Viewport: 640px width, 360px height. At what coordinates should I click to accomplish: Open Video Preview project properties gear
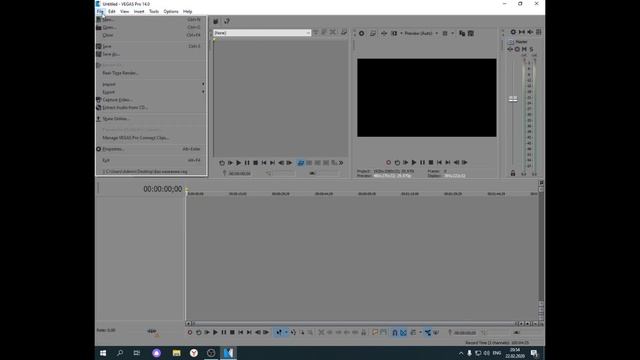pos(362,33)
